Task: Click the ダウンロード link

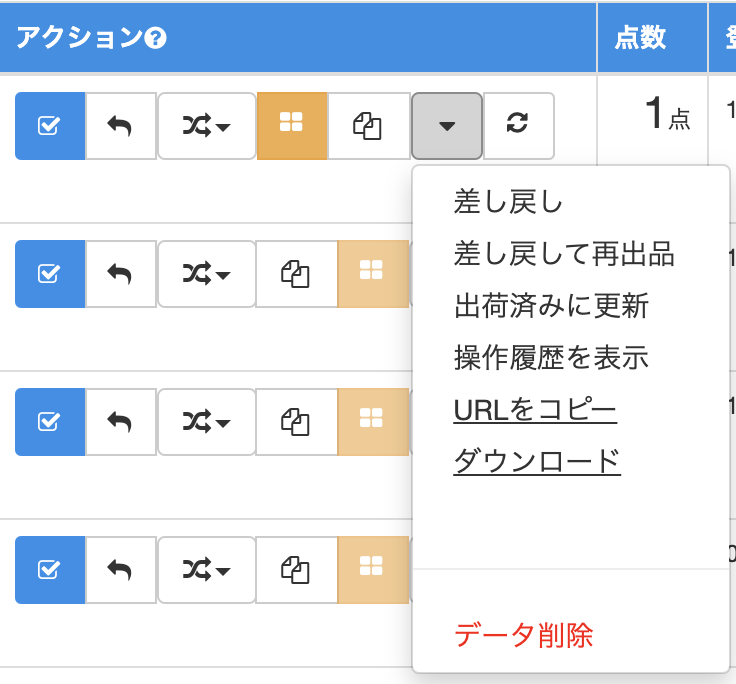Action: [537, 461]
